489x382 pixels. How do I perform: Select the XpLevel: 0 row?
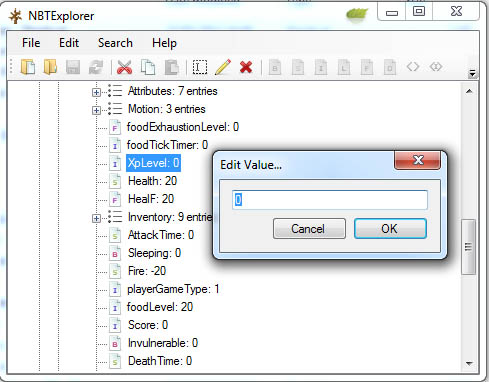tap(153, 163)
